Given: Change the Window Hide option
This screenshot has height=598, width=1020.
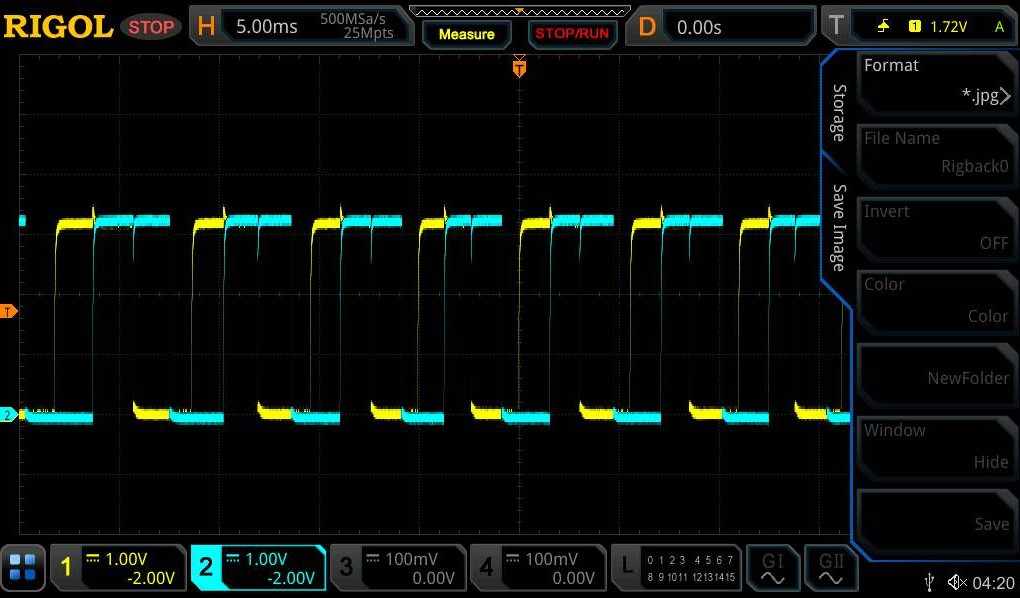Looking at the screenshot, I should (935, 446).
